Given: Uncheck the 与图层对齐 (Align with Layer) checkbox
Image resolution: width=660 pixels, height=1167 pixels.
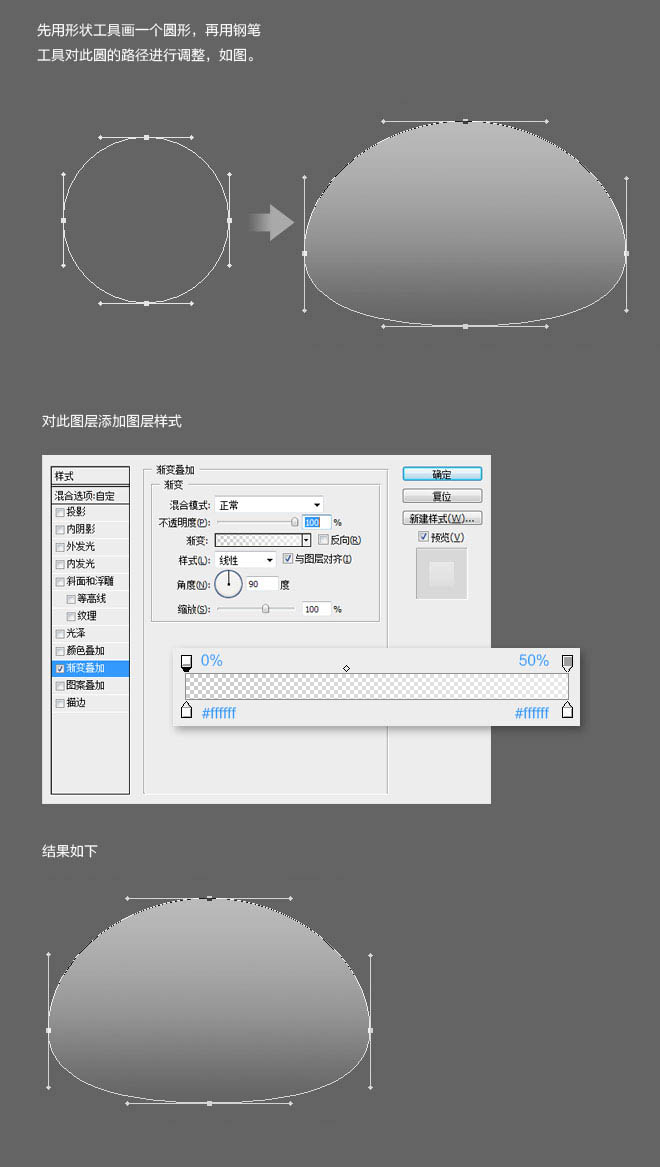Looking at the screenshot, I should point(288,559).
